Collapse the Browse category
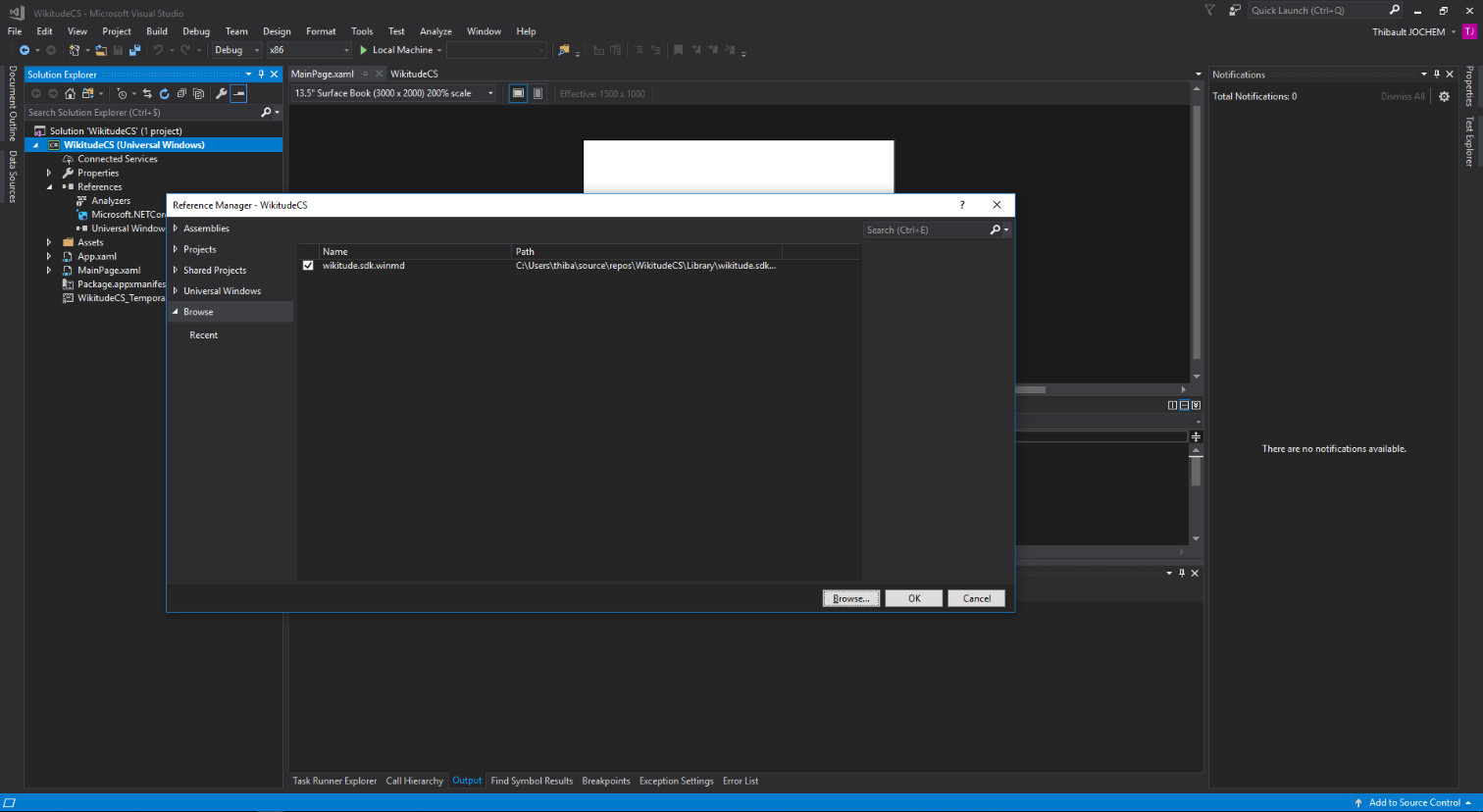Screen dimensions: 1483x812 tap(176, 312)
